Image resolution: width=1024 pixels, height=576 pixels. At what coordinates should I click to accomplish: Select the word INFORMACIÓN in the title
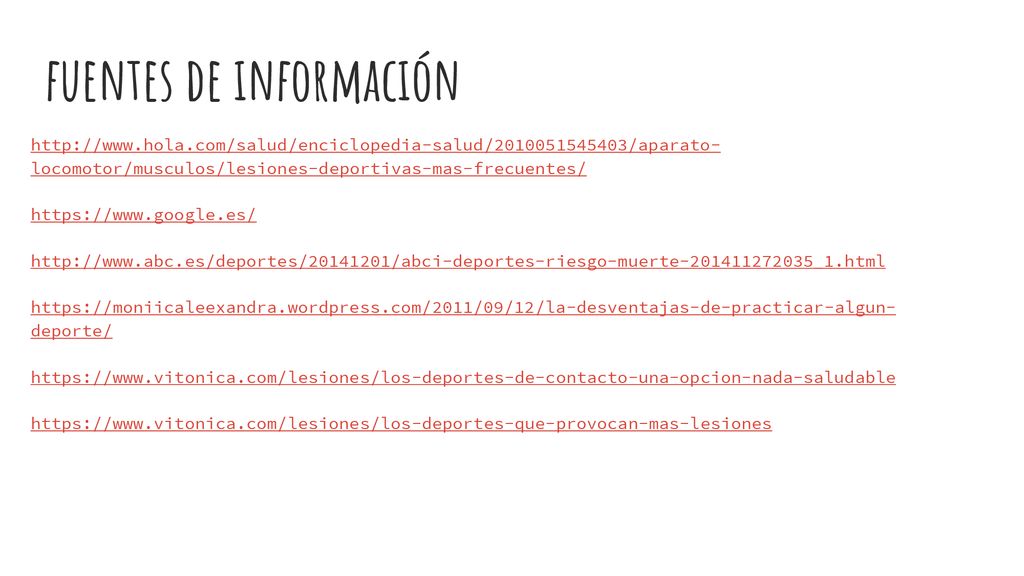346,80
